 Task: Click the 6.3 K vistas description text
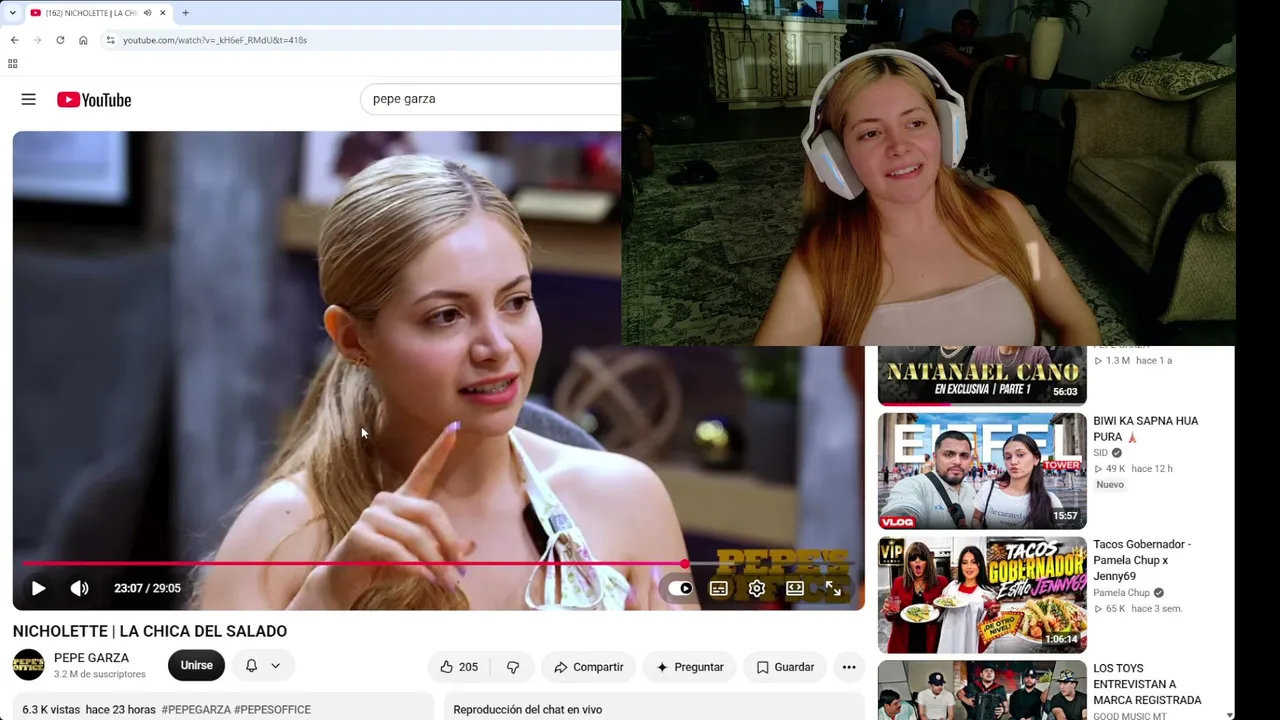[x=50, y=710]
